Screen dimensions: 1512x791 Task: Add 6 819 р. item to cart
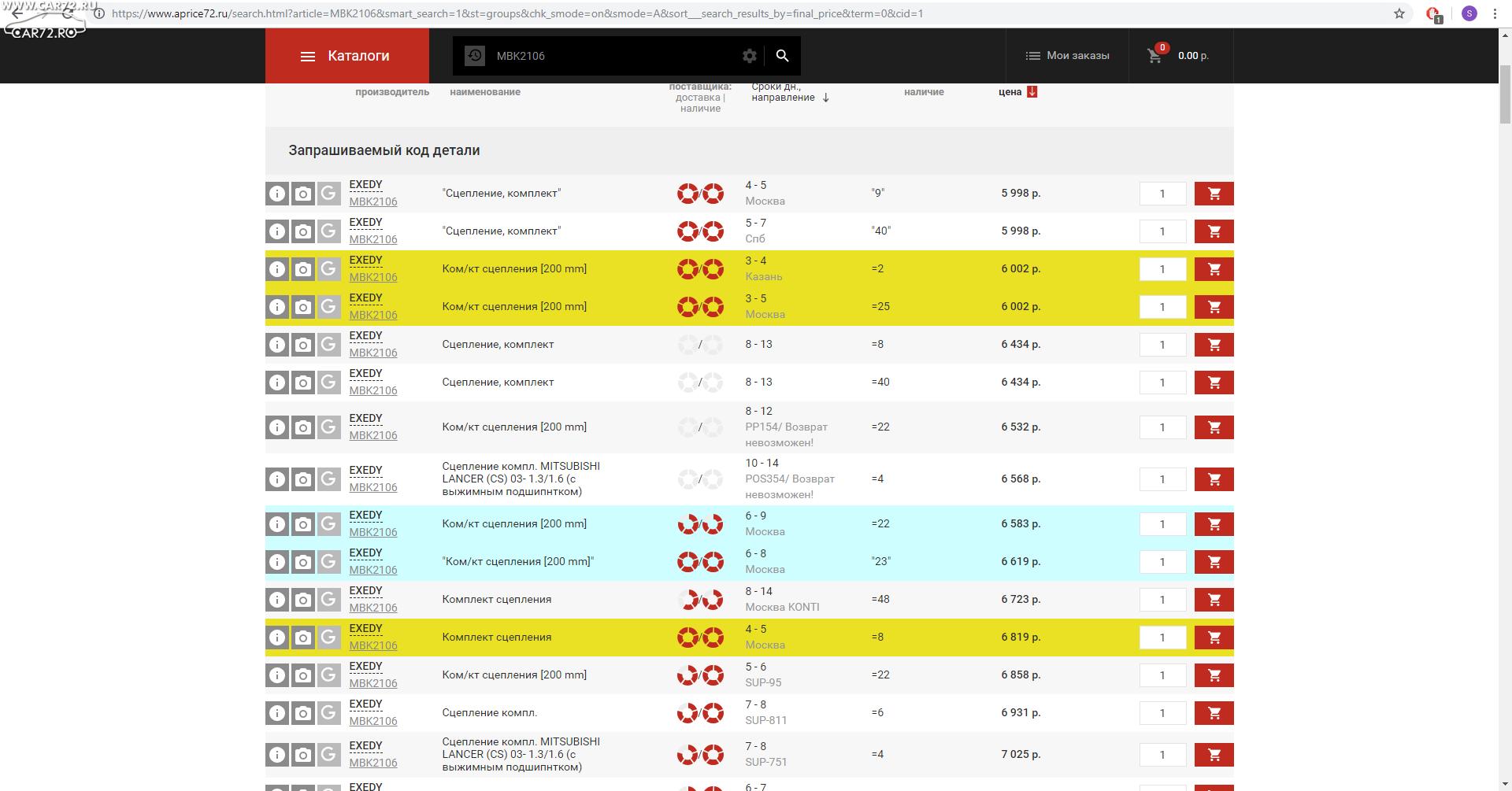point(1214,638)
